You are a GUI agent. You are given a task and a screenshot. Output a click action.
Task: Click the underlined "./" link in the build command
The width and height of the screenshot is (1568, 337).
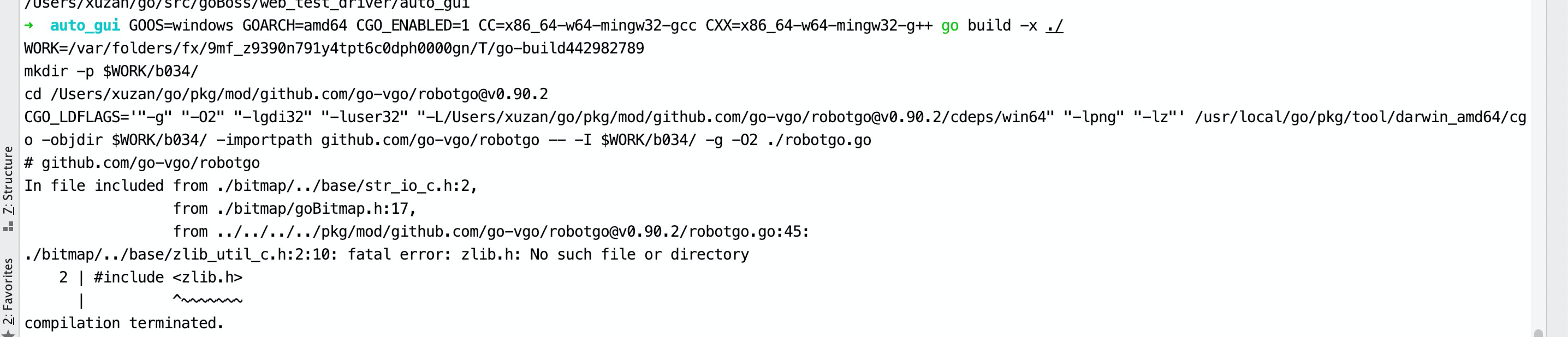pyautogui.click(x=1056, y=26)
